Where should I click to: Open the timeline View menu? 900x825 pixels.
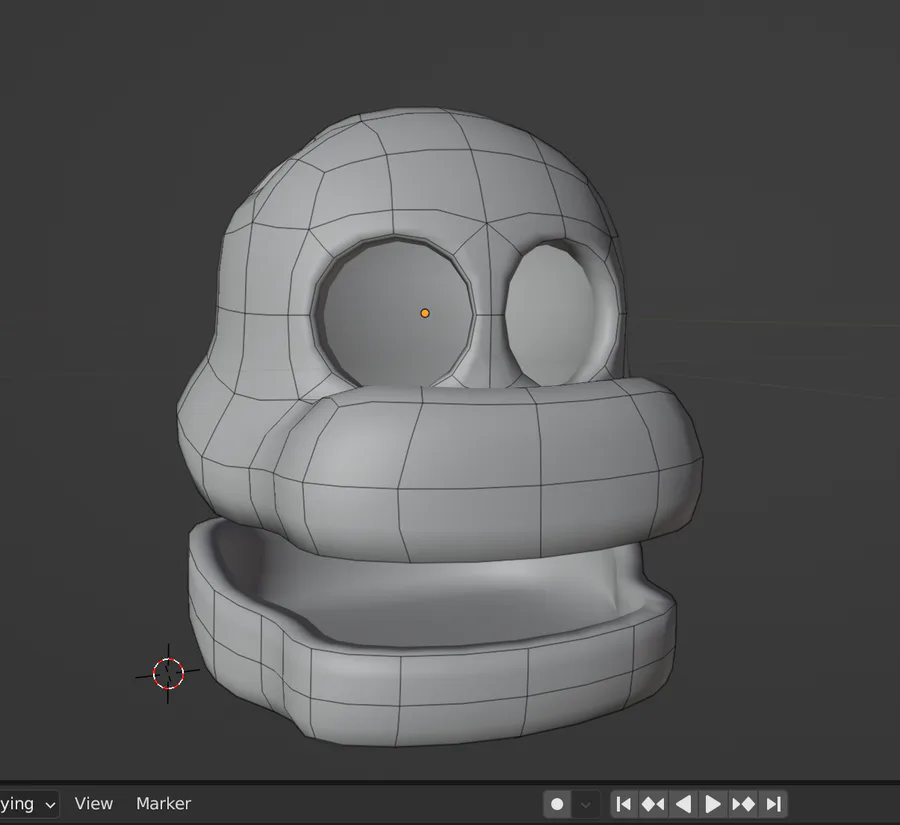point(94,804)
